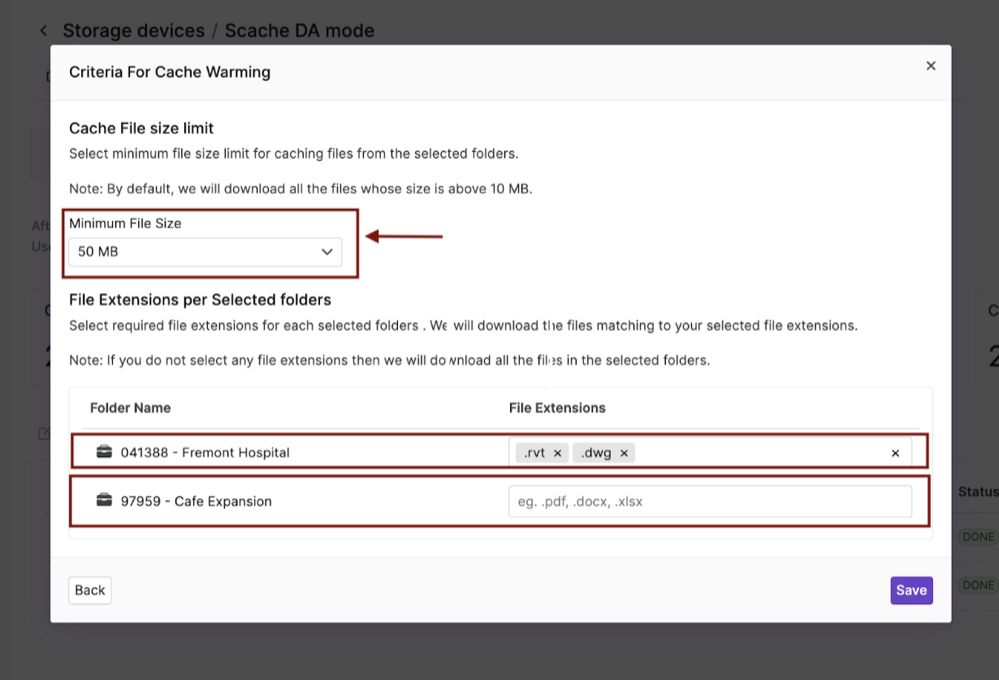Select the briefcase icon for Cafe Expansion
This screenshot has width=999, height=680.
click(104, 500)
